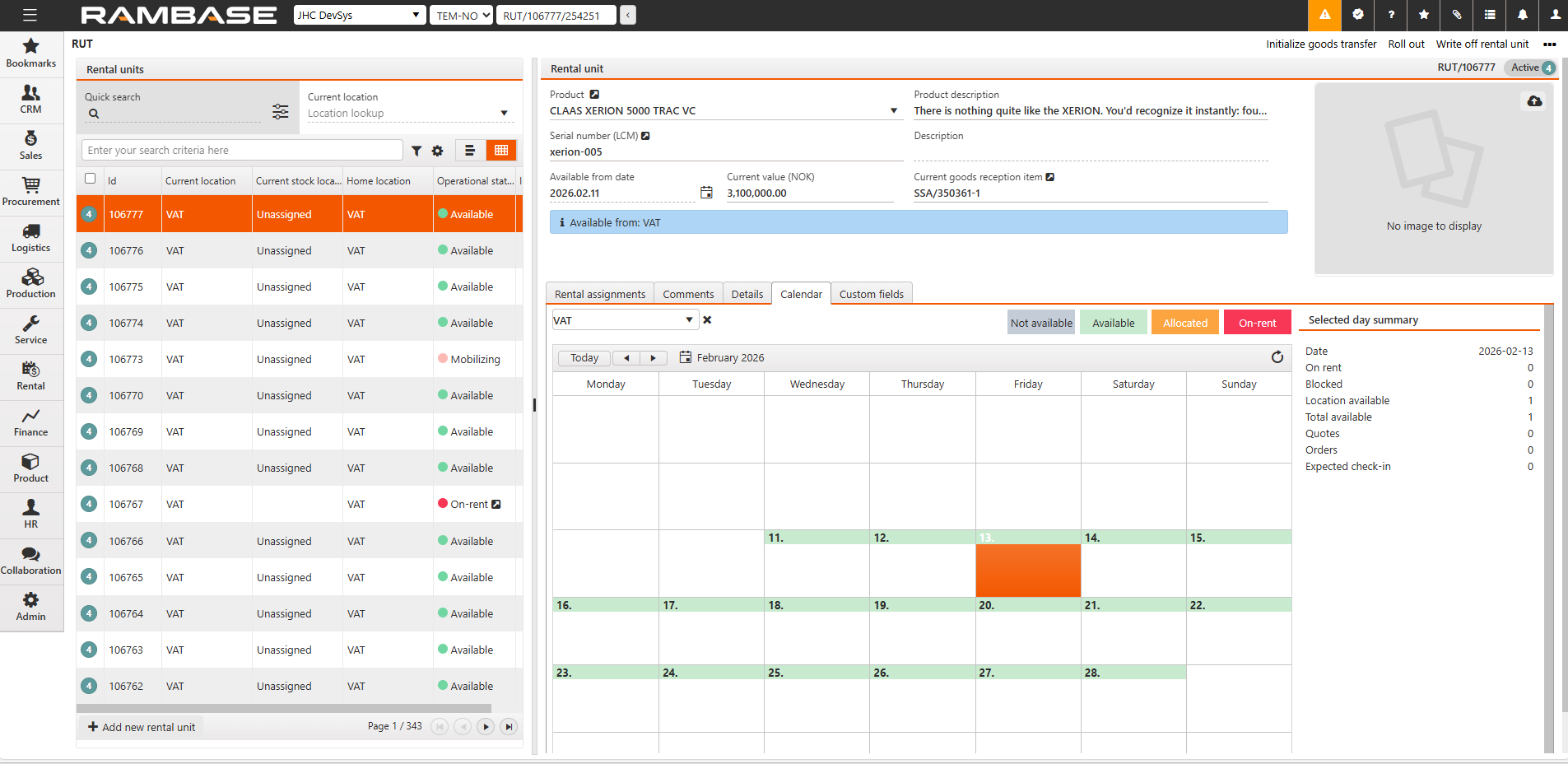Open the Production module
This screenshot has width=1568, height=764.
pyautogui.click(x=31, y=284)
